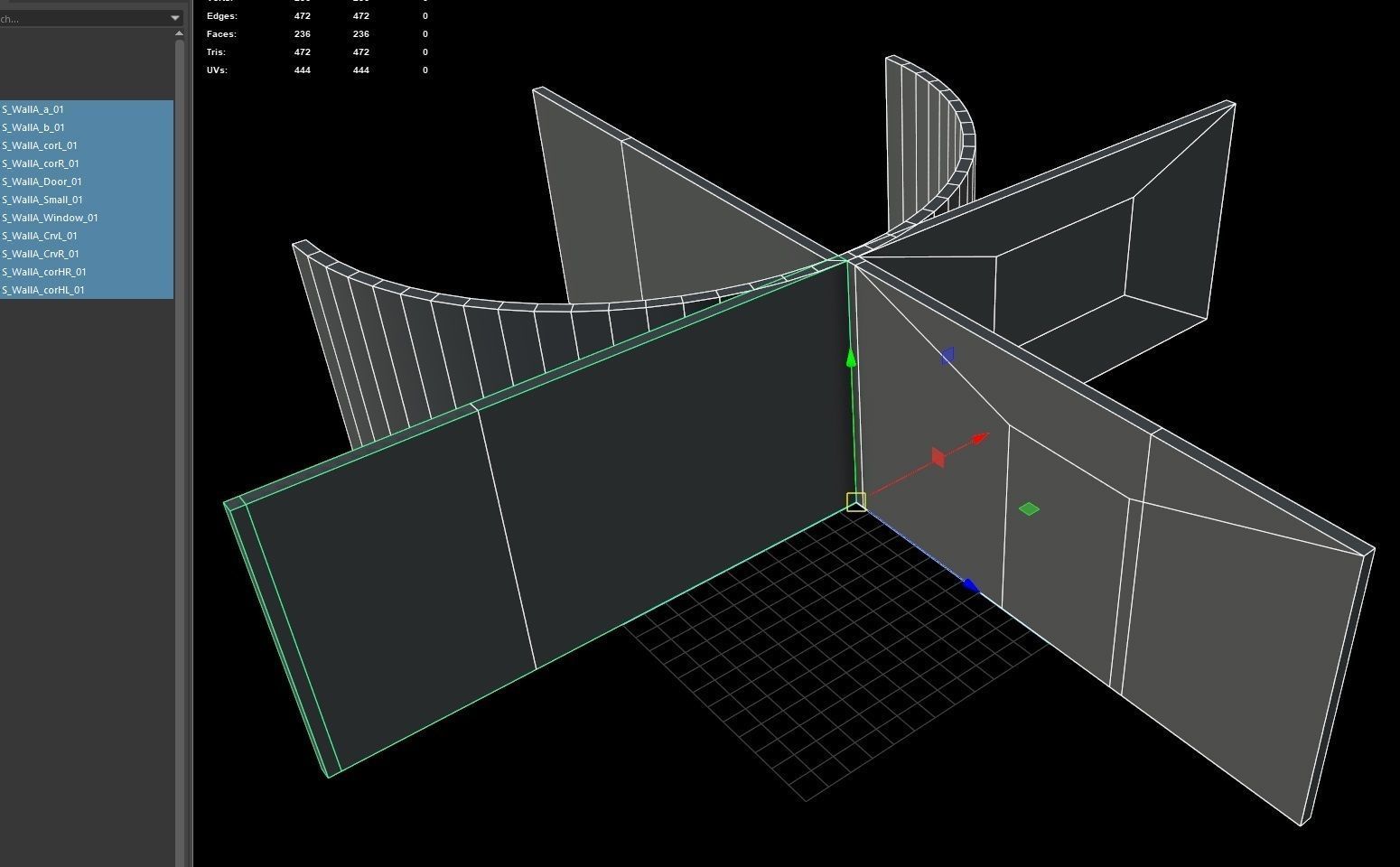Select S_WallA_CrvR_01 in the outliner
The image size is (1400, 867).
(87, 254)
